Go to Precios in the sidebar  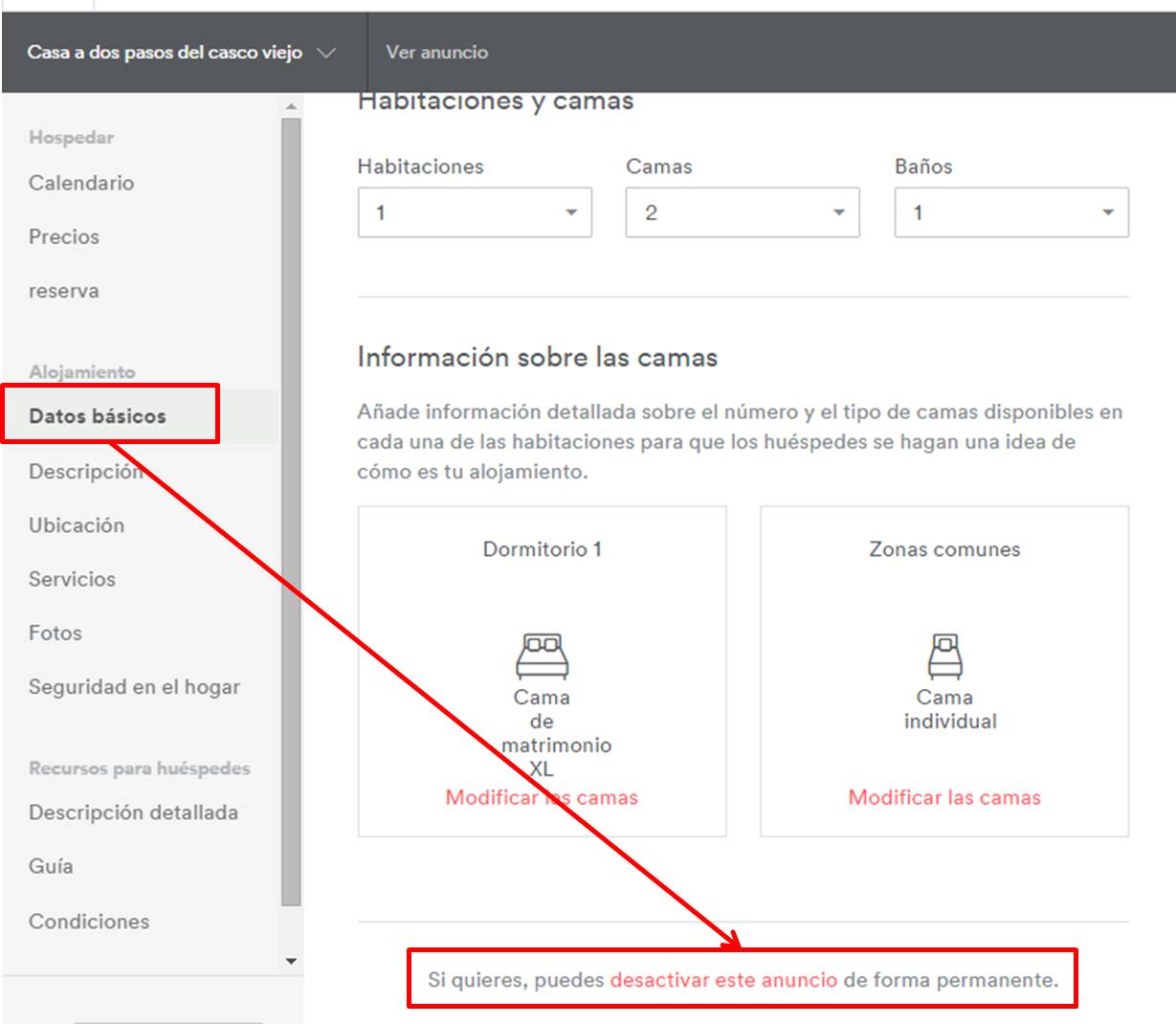click(x=64, y=236)
